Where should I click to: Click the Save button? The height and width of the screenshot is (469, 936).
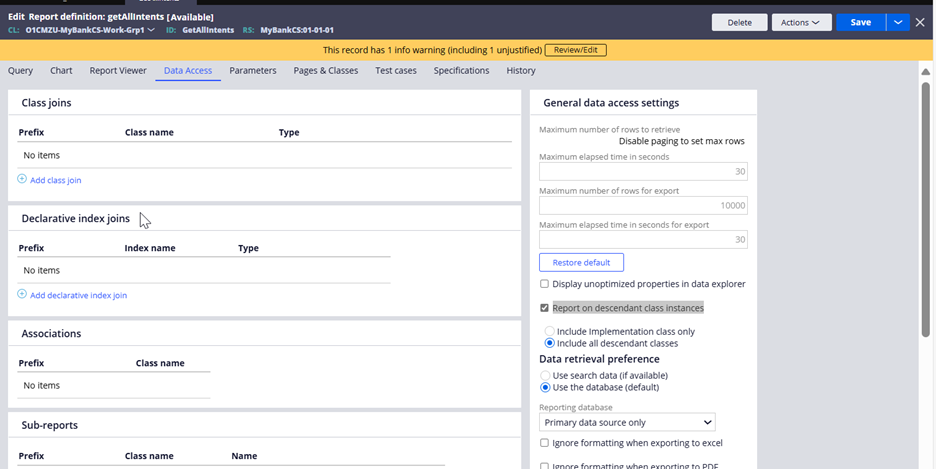(860, 22)
